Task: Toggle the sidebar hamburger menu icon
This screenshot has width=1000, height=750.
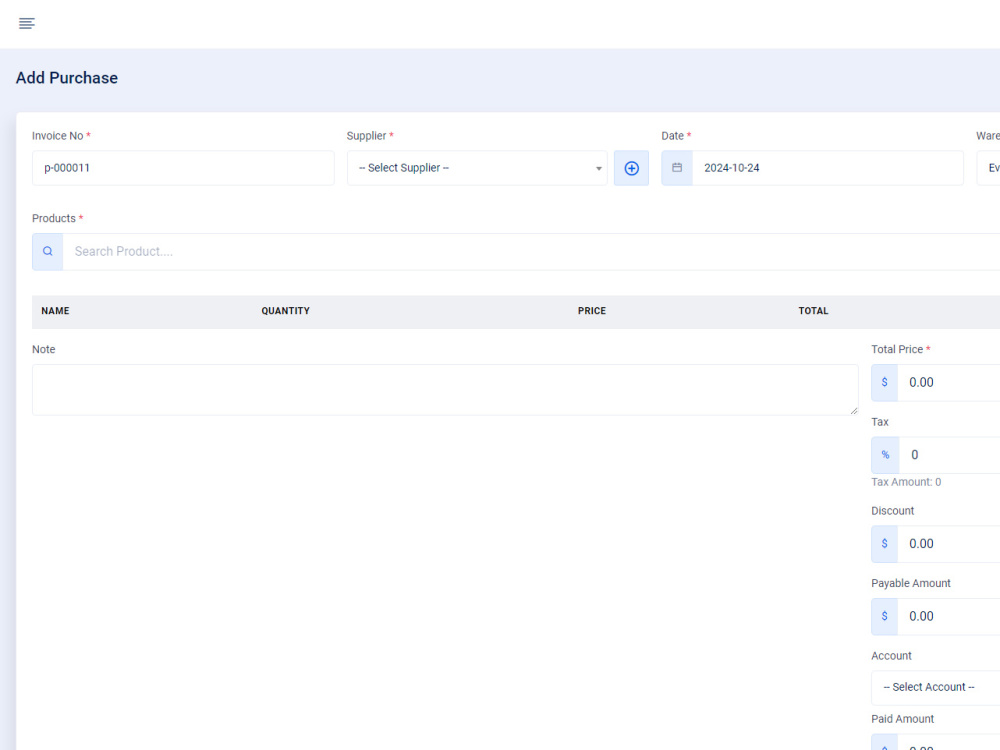Action: [26, 24]
